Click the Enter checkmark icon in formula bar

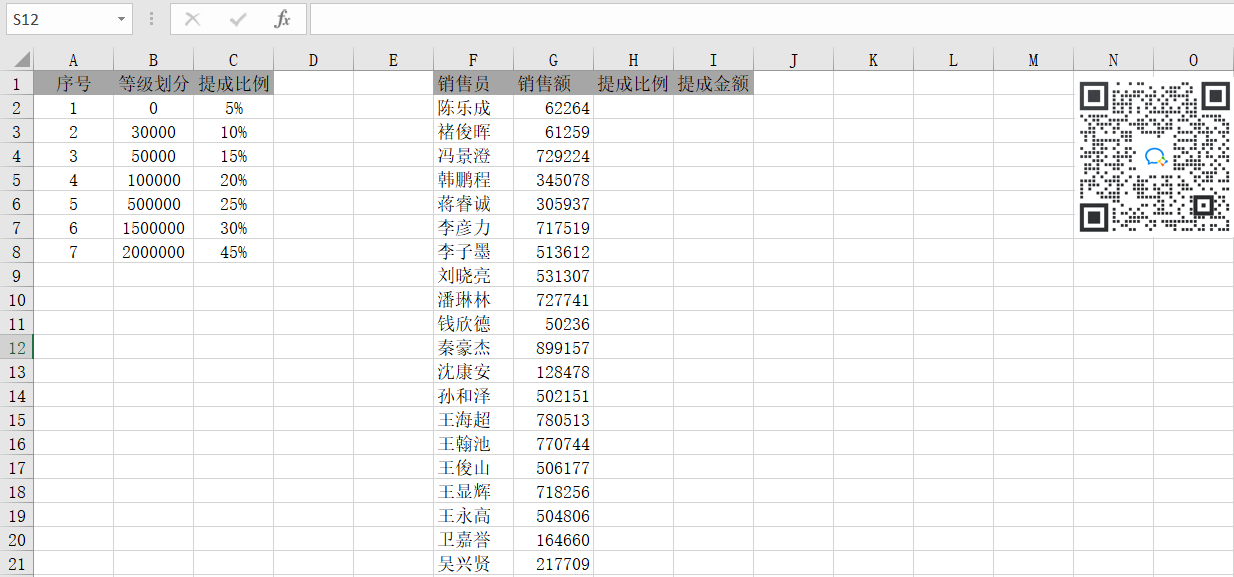point(238,19)
